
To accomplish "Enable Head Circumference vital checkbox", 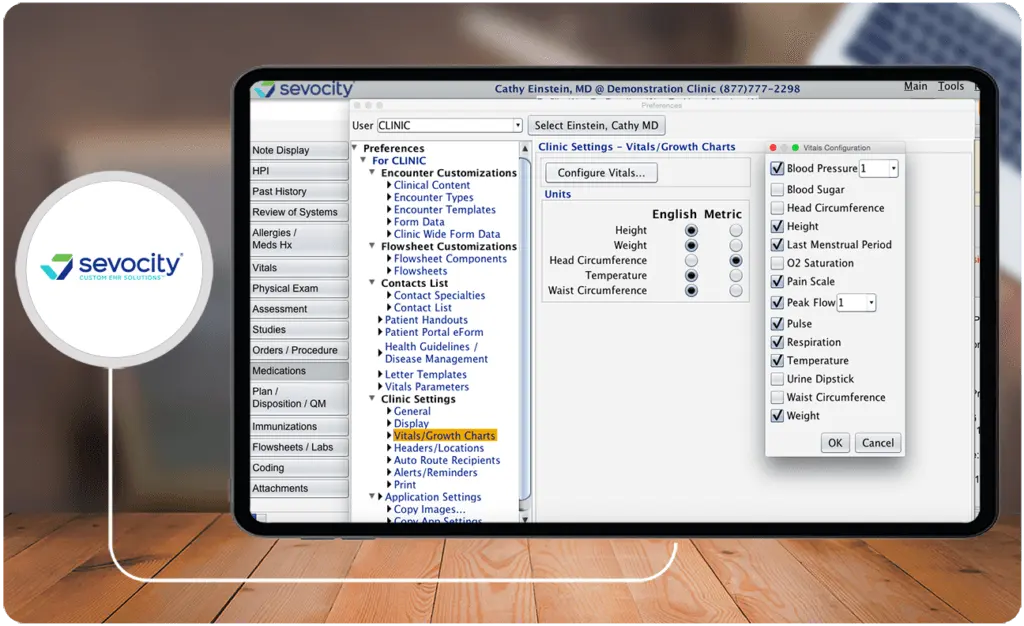I will tap(777, 208).
